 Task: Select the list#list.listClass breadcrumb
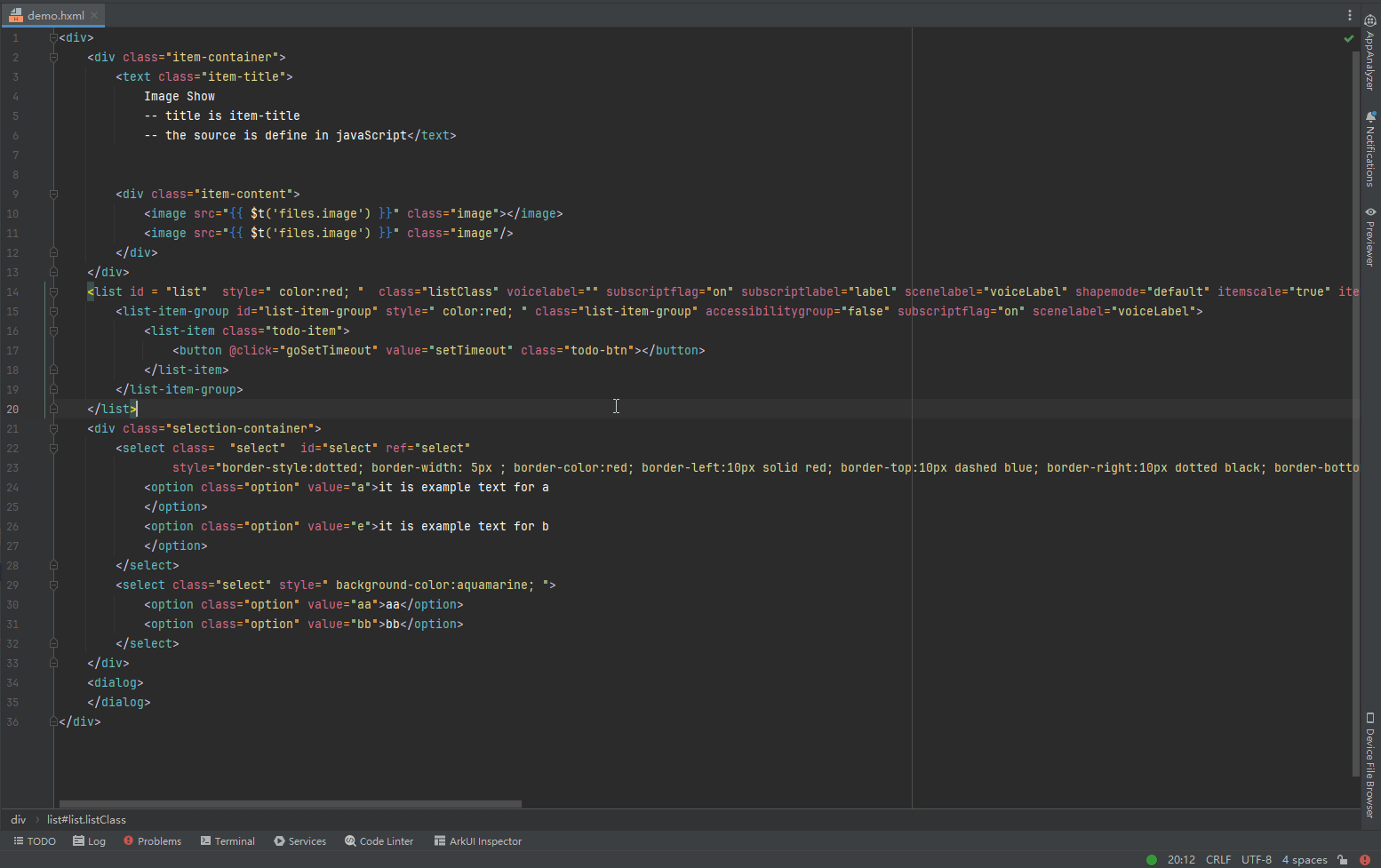[x=86, y=819]
